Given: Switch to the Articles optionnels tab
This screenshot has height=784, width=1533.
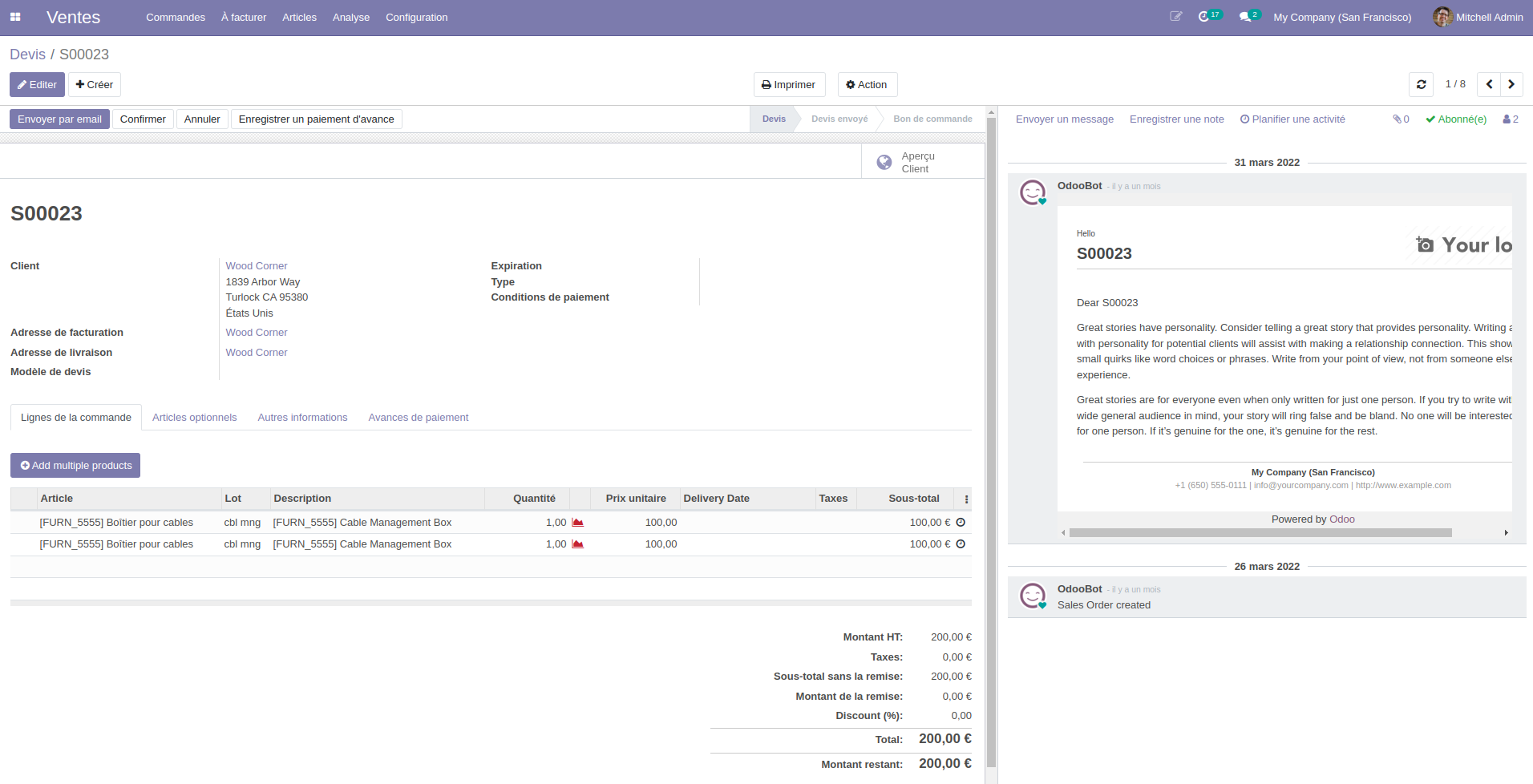Looking at the screenshot, I should click(x=194, y=418).
